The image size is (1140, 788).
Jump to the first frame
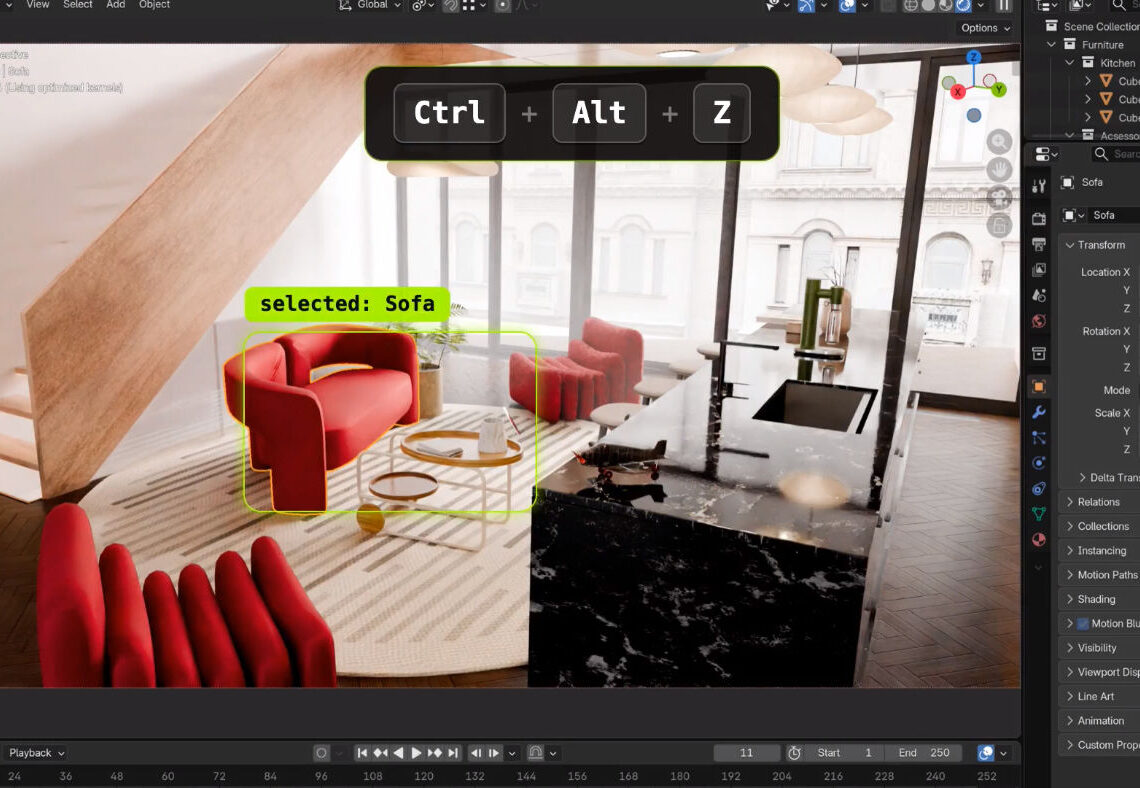click(362, 753)
